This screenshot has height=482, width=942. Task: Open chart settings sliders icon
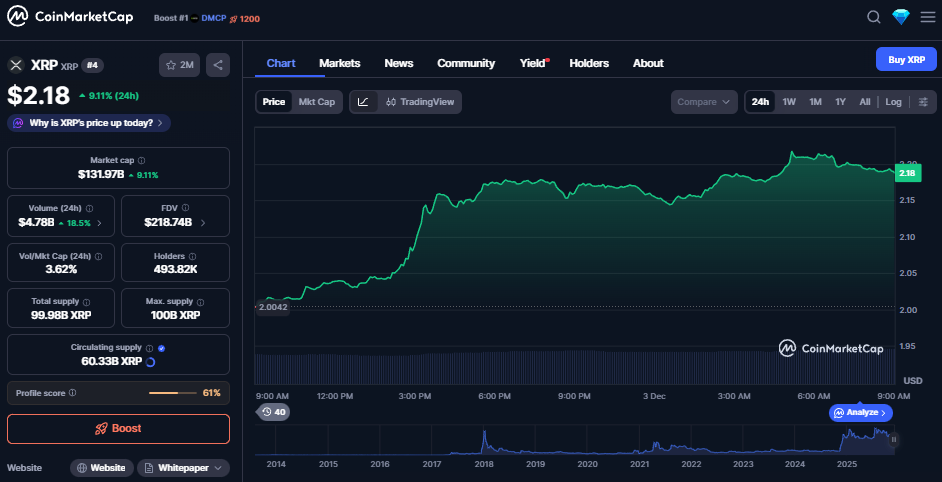pyautogui.click(x=923, y=102)
